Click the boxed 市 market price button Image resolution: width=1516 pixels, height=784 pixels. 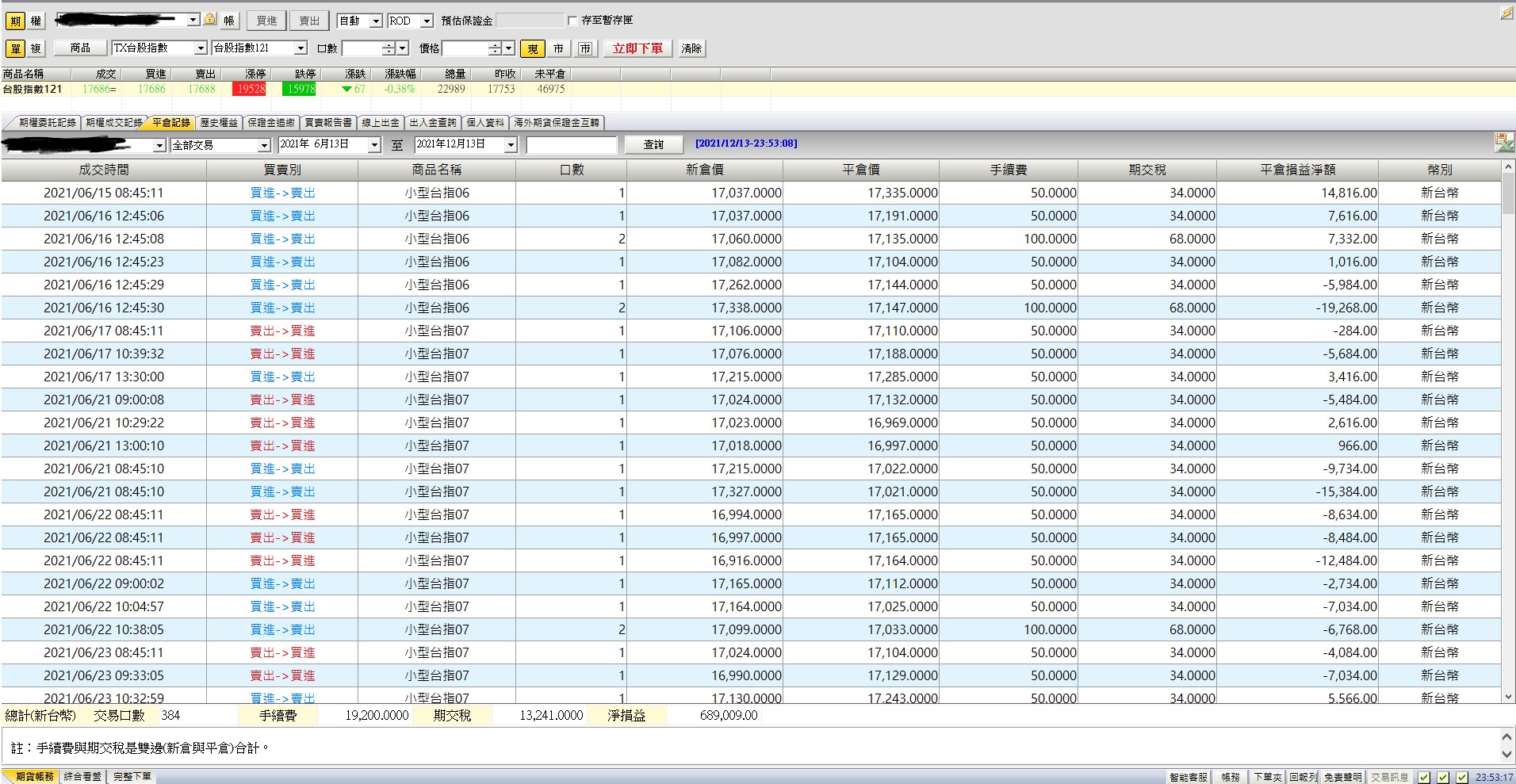coord(585,48)
